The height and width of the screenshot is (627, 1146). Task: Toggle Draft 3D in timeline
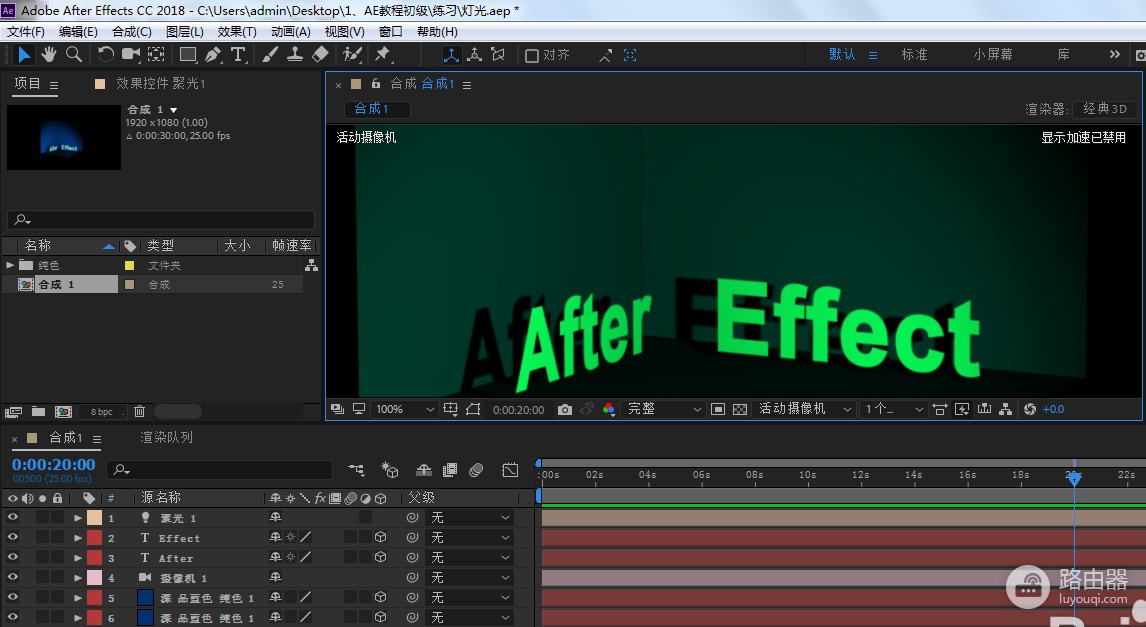(x=390, y=470)
